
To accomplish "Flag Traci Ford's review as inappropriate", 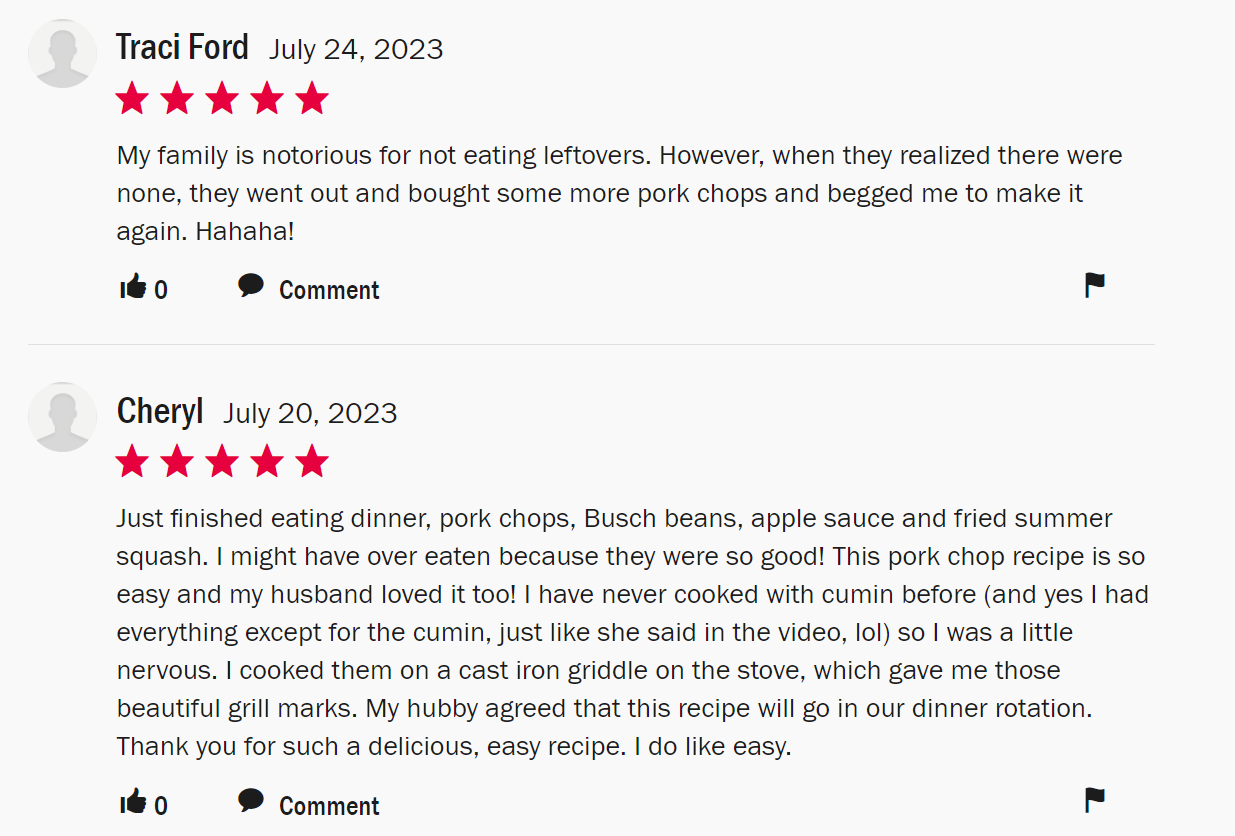I will click(1095, 286).
